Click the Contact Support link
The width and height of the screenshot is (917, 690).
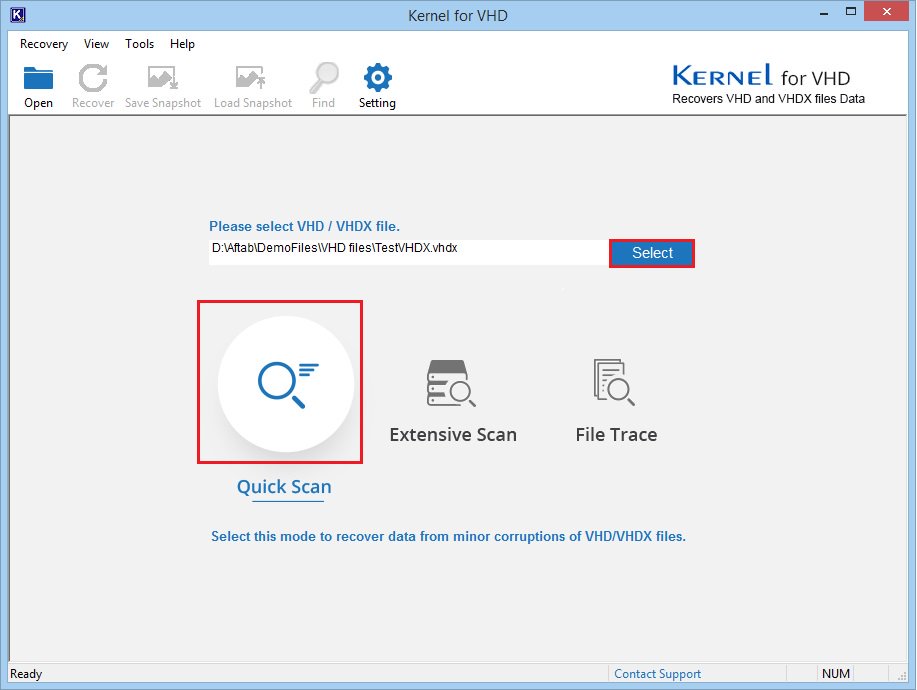[657, 674]
